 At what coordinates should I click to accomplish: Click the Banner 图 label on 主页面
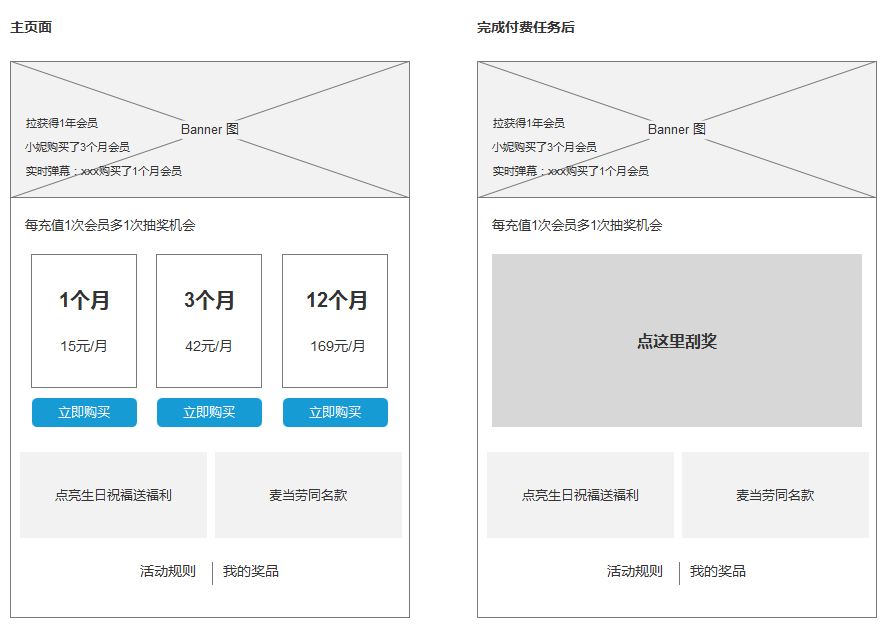(210, 129)
